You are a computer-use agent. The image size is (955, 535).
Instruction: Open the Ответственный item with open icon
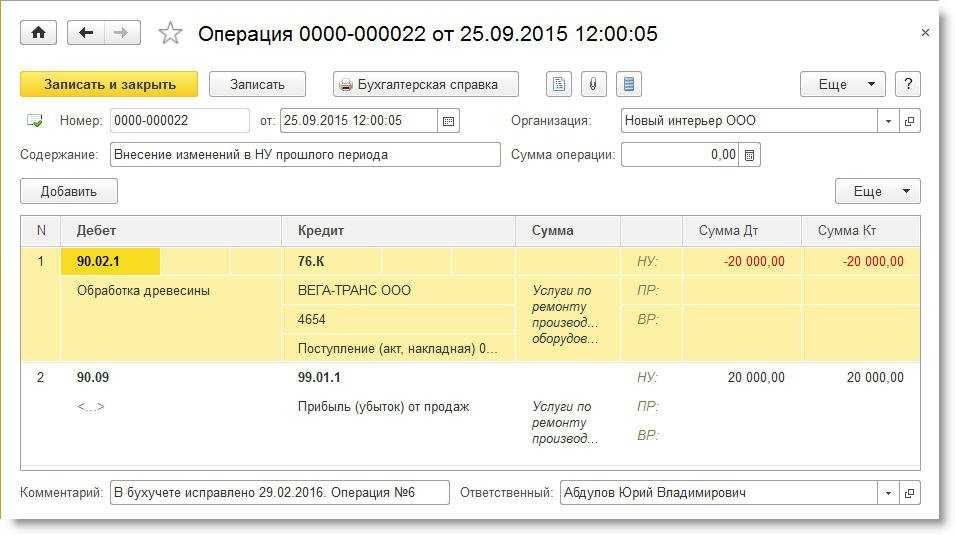click(909, 492)
